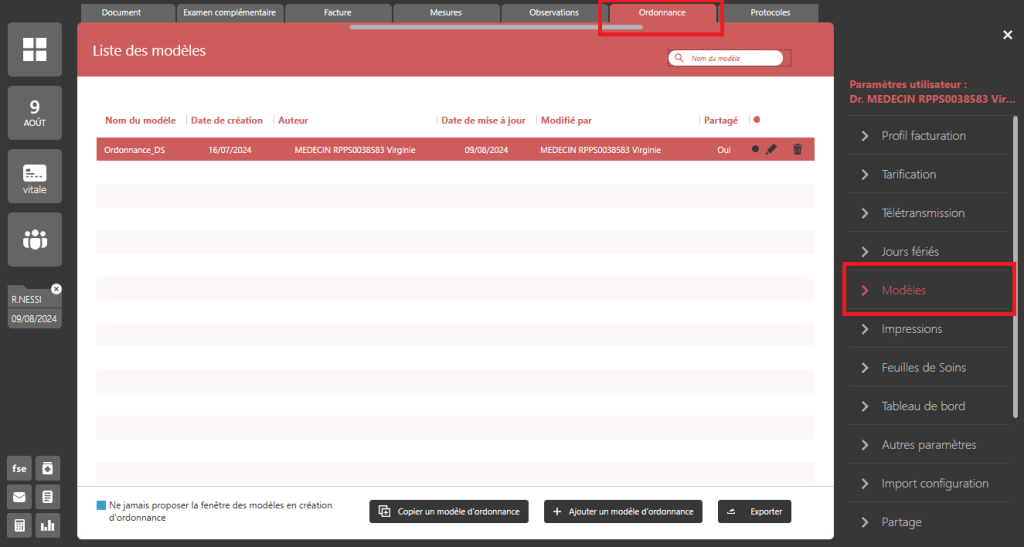Switch to the Protocoles tab
This screenshot has height=547, width=1024.
pos(769,13)
